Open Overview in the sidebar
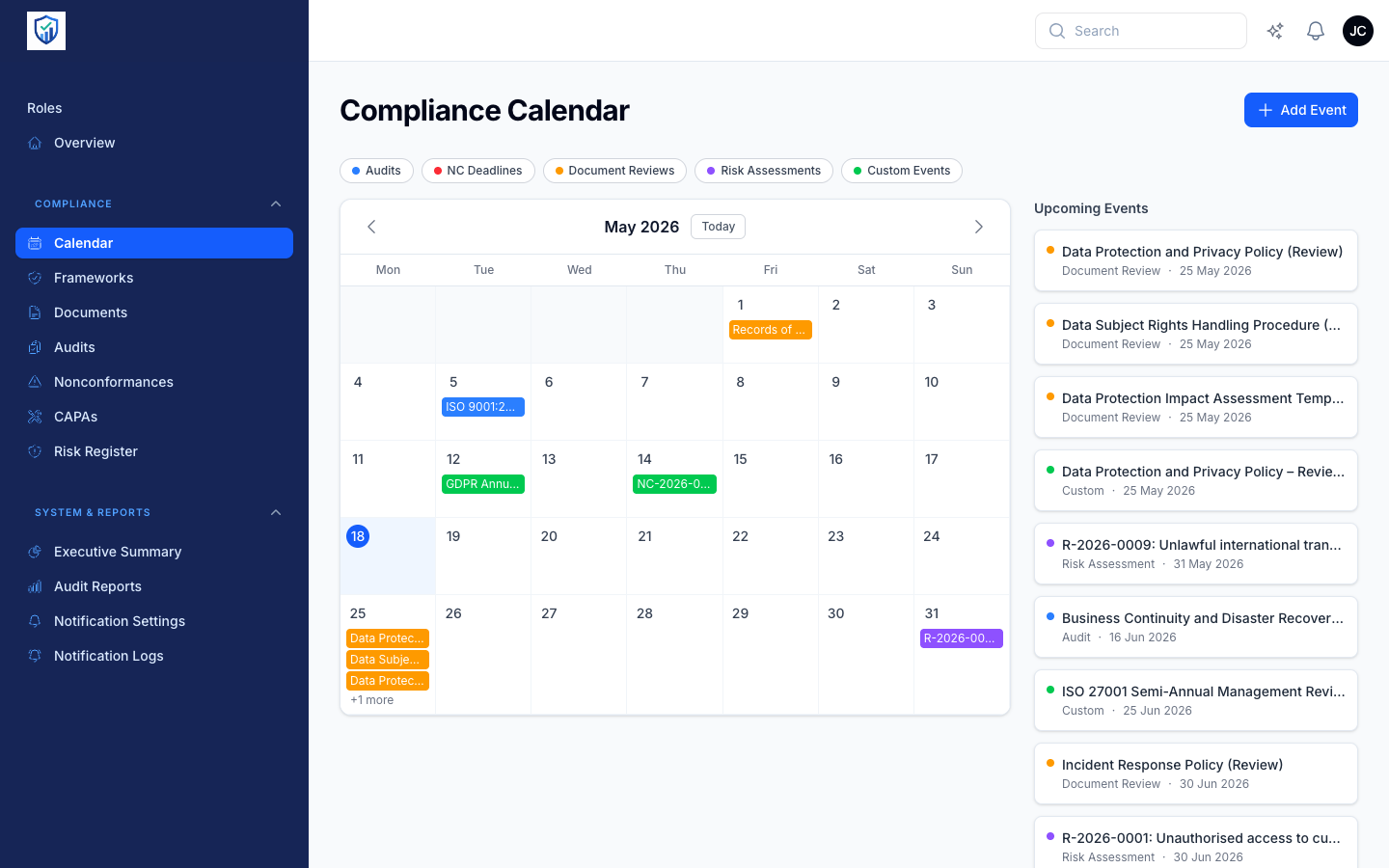The height and width of the screenshot is (868, 1389). (154, 143)
